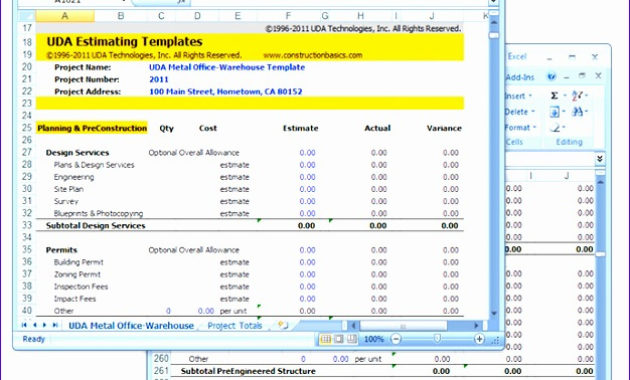Switch to Page Layout view
Screen dimensions: 630x380
pyautogui.click(x=339, y=339)
